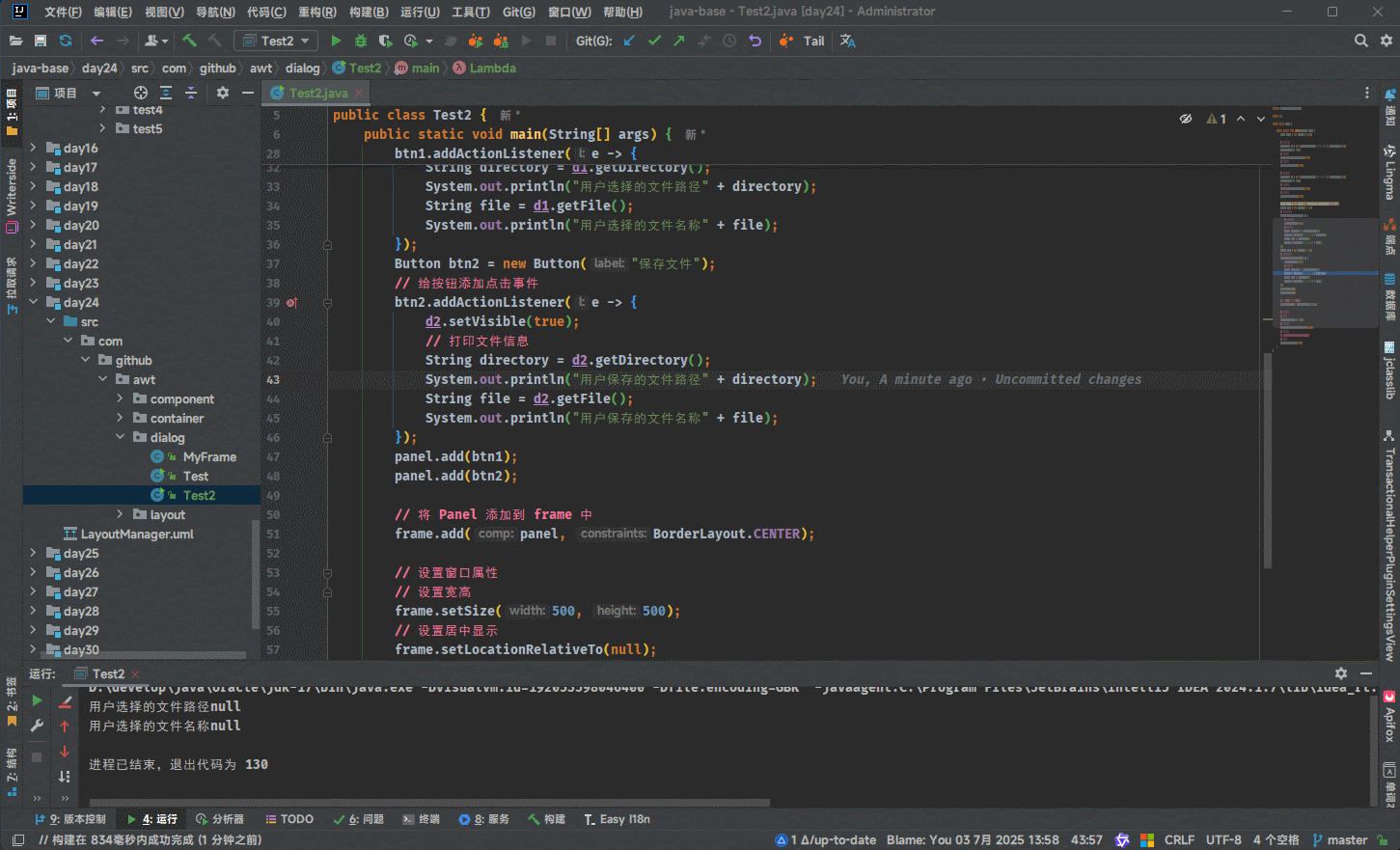Click the master Git branch in the status bar
Image resolution: width=1400 pixels, height=850 pixels.
[1340, 840]
